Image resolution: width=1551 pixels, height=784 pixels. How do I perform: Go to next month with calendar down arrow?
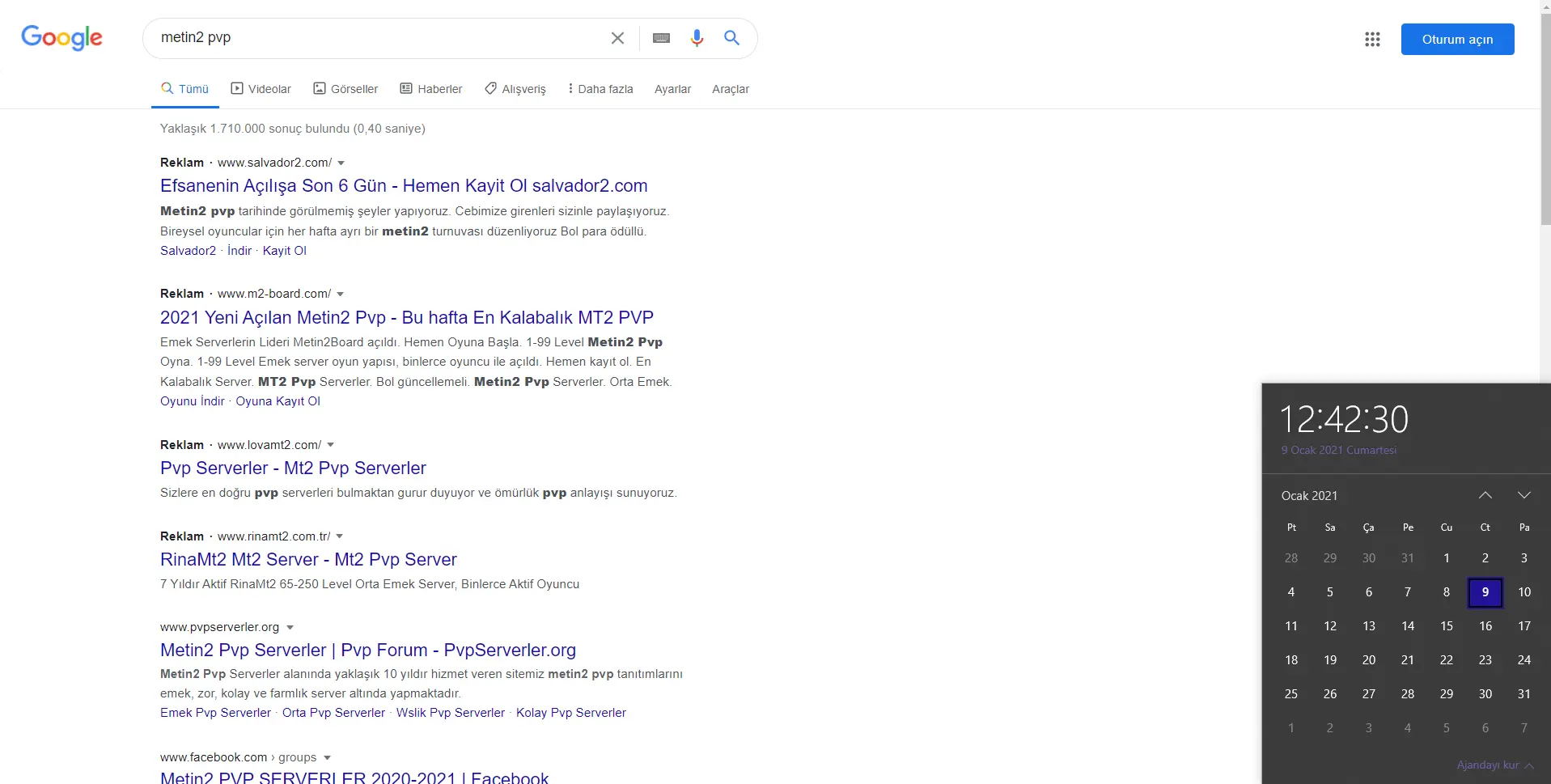point(1524,495)
